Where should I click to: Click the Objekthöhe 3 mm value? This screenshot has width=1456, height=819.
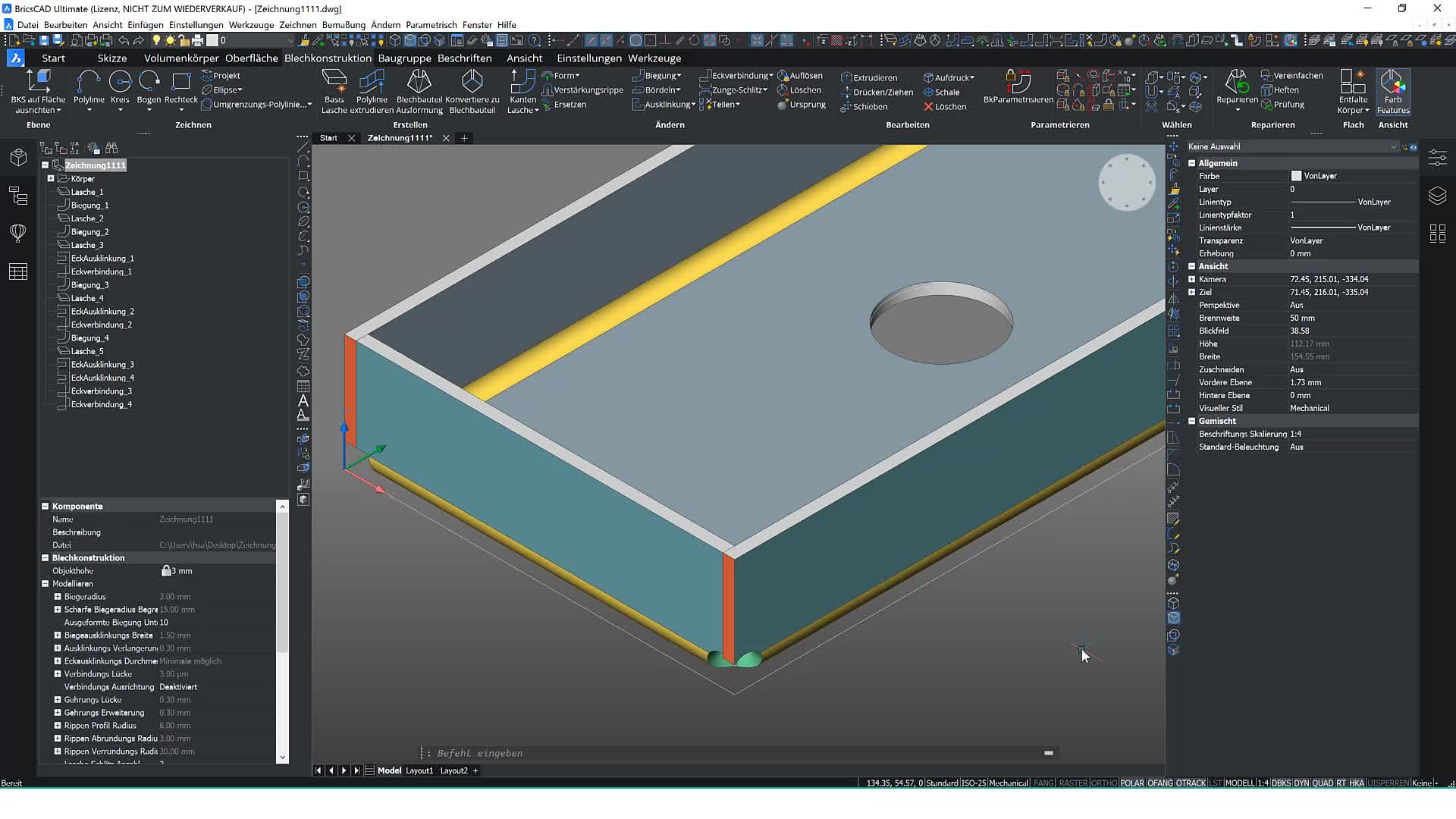(182, 571)
